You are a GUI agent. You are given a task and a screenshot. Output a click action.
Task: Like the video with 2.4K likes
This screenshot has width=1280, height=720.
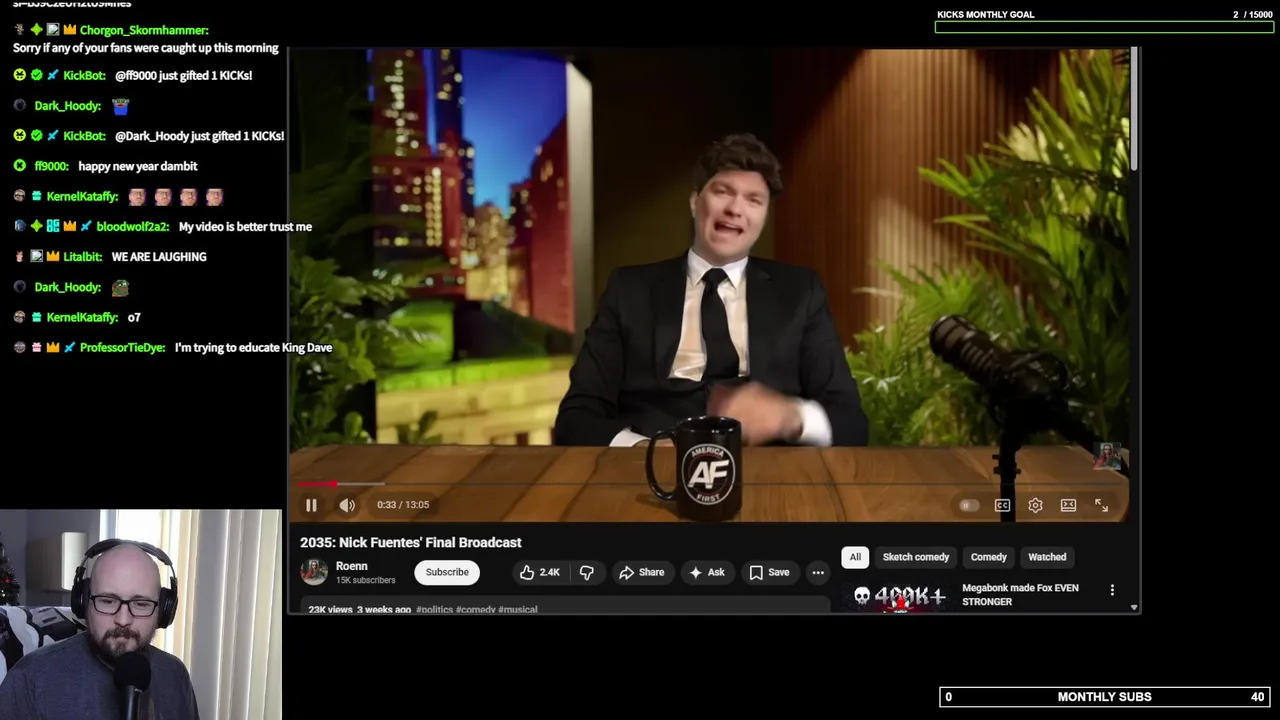tap(539, 572)
